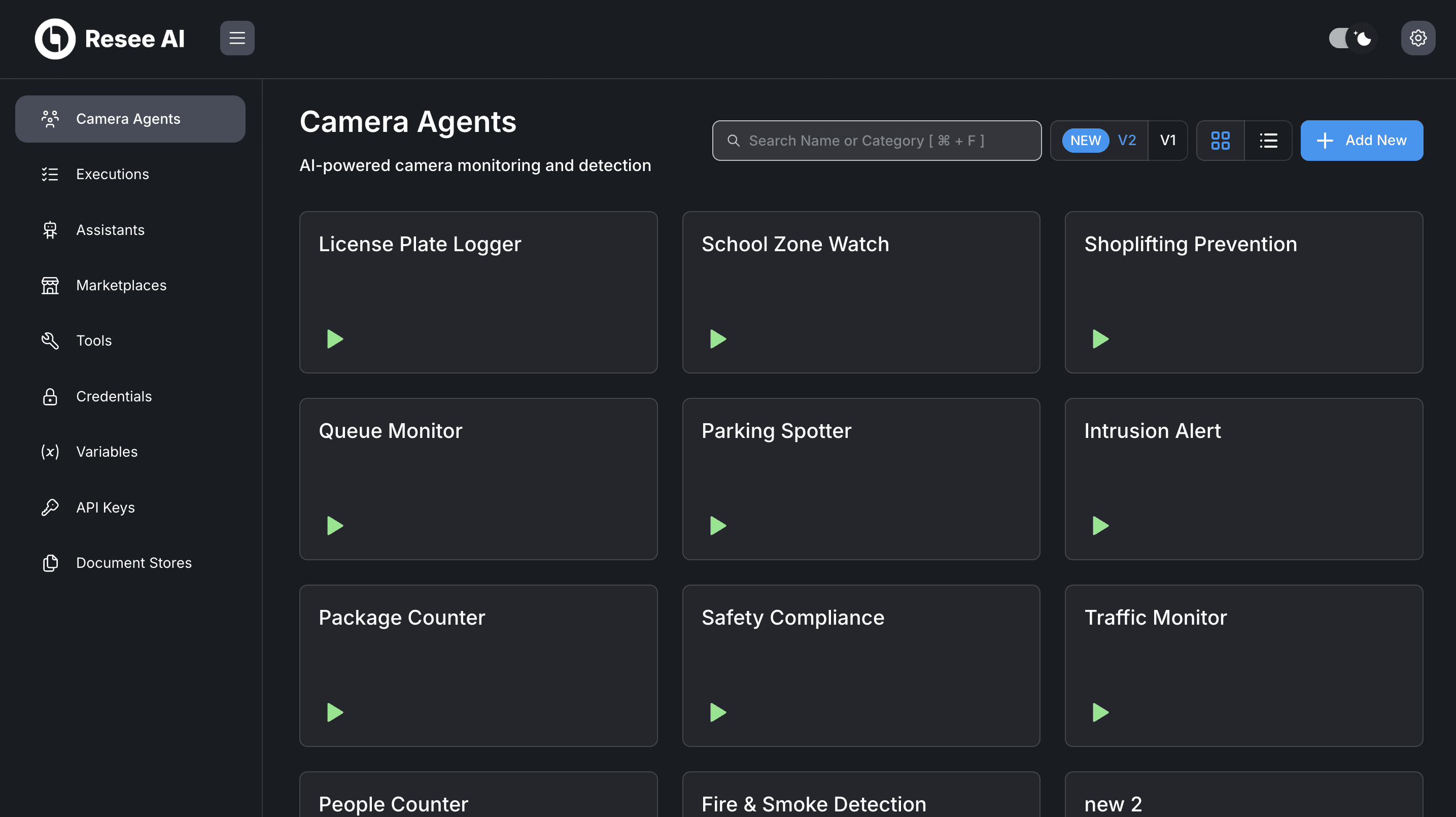Run the Queue Monitor agent

335,525
